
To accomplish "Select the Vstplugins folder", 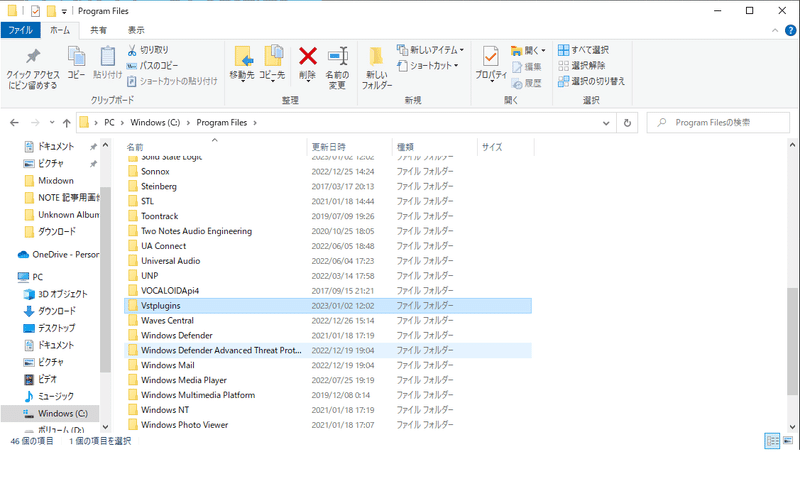I will [328, 306].
